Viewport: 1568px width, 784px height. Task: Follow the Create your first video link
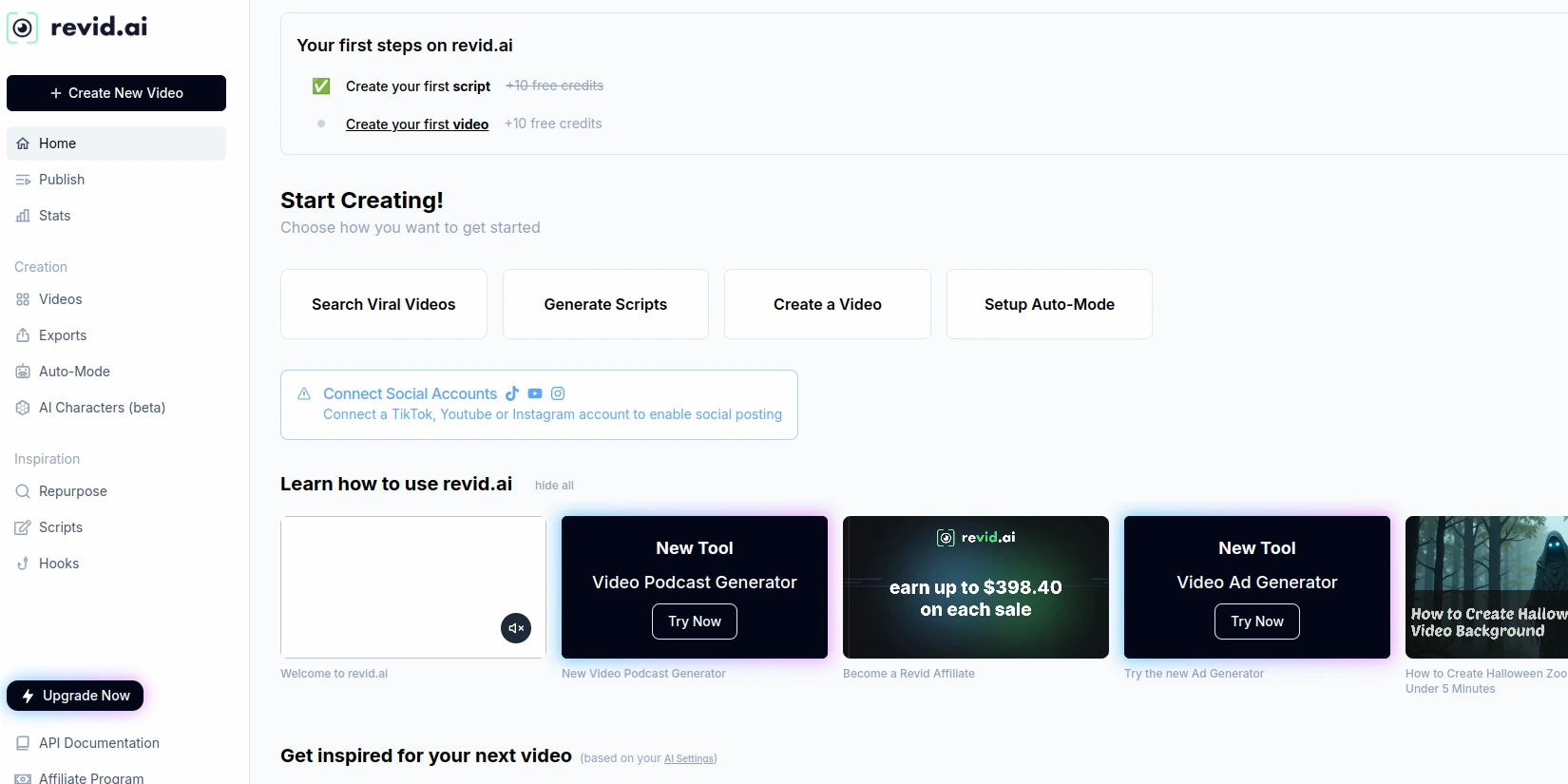(x=417, y=124)
